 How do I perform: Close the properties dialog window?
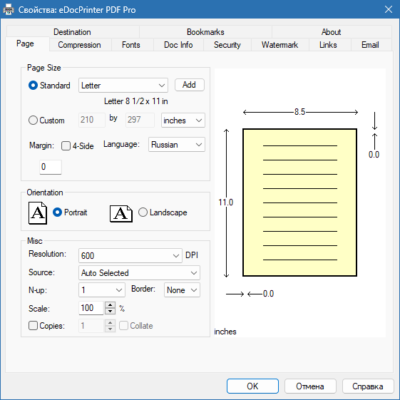point(388,9)
